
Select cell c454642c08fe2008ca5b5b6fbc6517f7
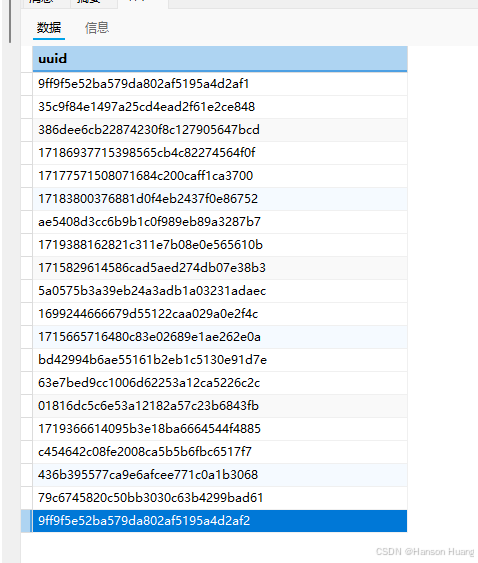[x=220, y=452]
